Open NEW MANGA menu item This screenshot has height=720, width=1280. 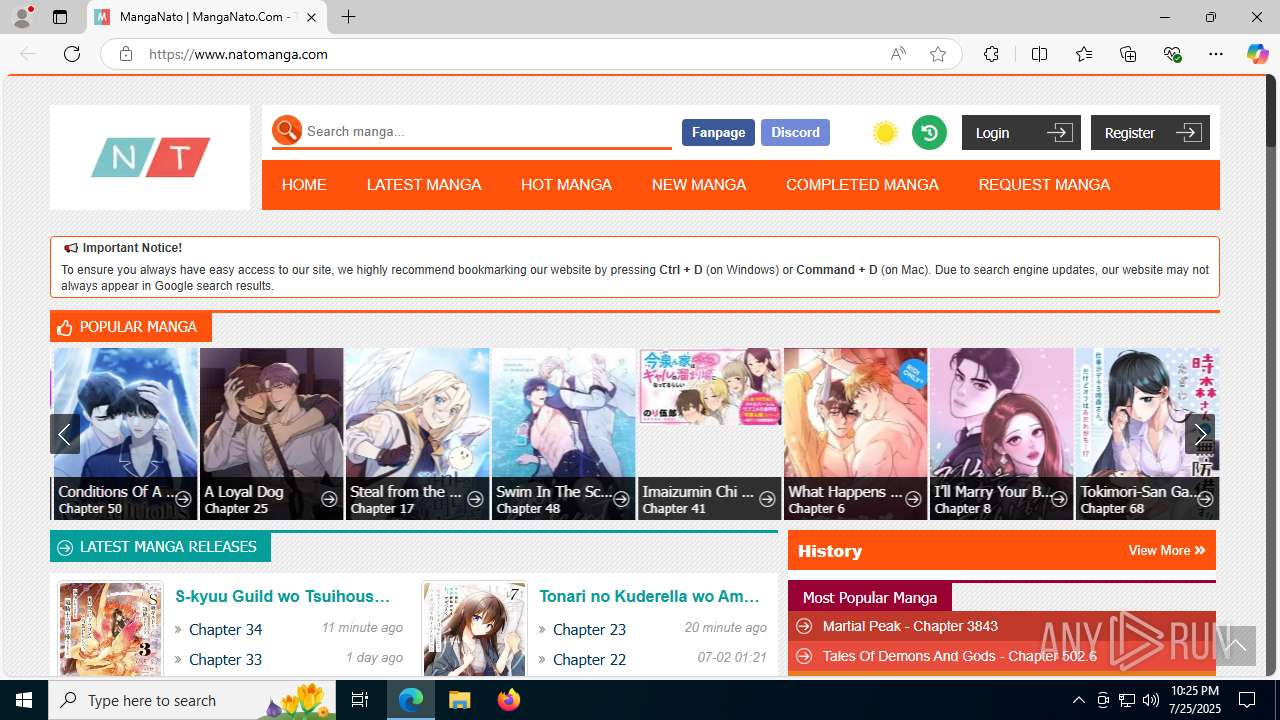tap(699, 185)
